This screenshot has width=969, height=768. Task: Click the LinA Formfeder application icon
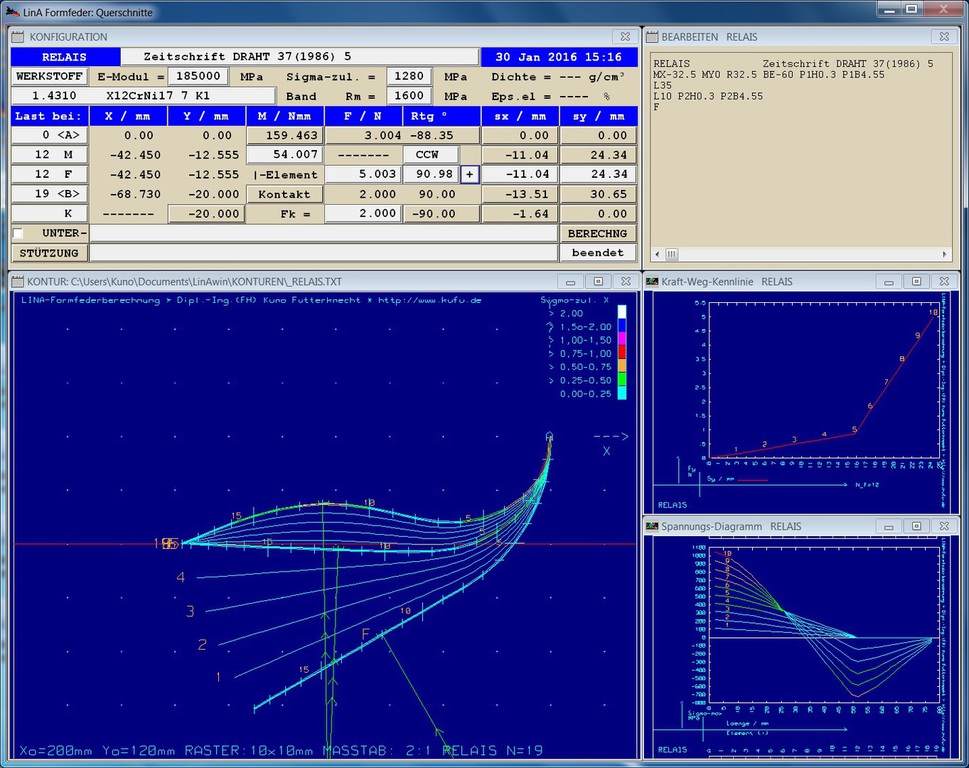pyautogui.click(x=11, y=10)
